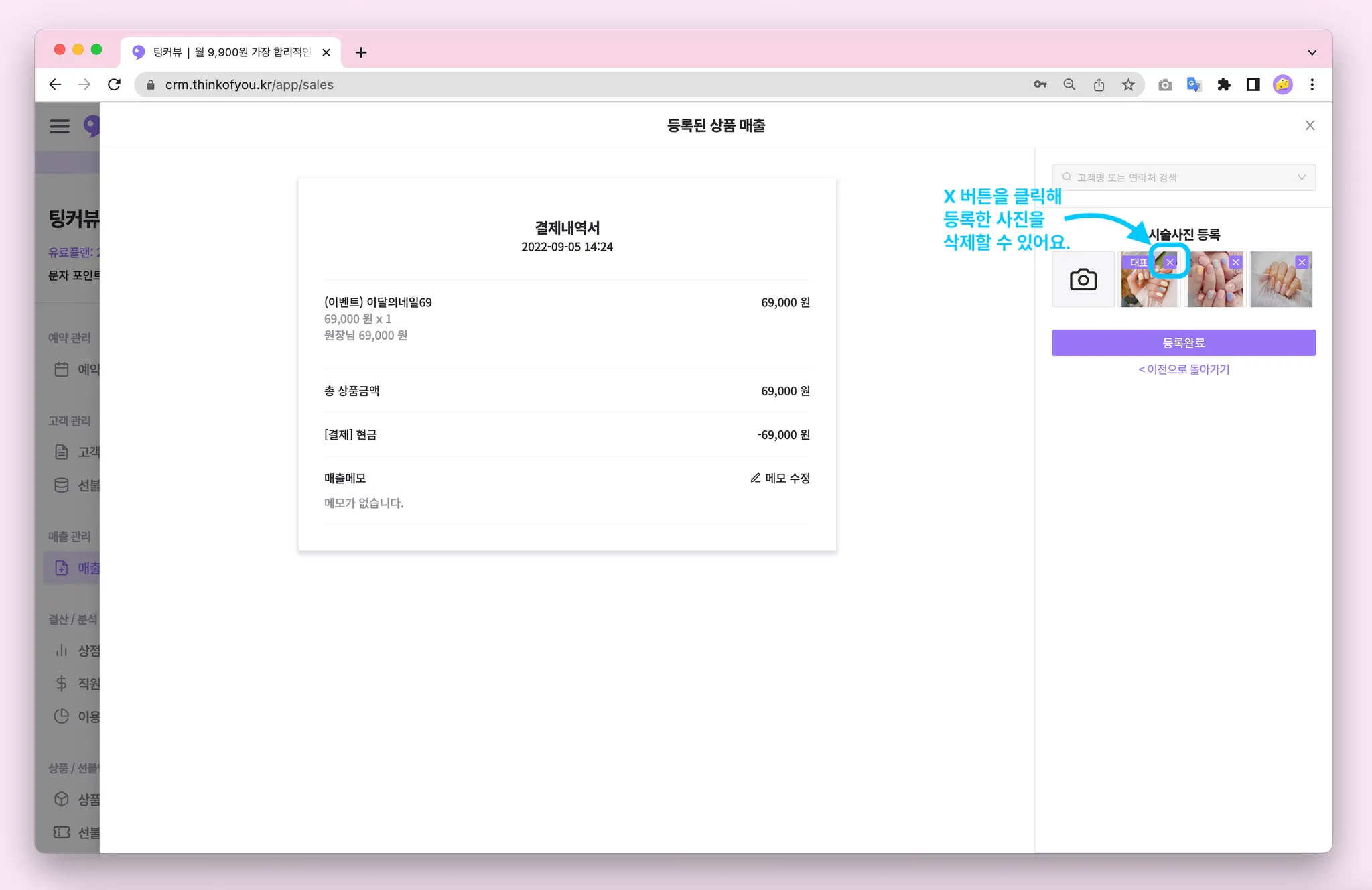
Task: Close the 등록된 상품 매출 dialog
Action: click(1310, 125)
